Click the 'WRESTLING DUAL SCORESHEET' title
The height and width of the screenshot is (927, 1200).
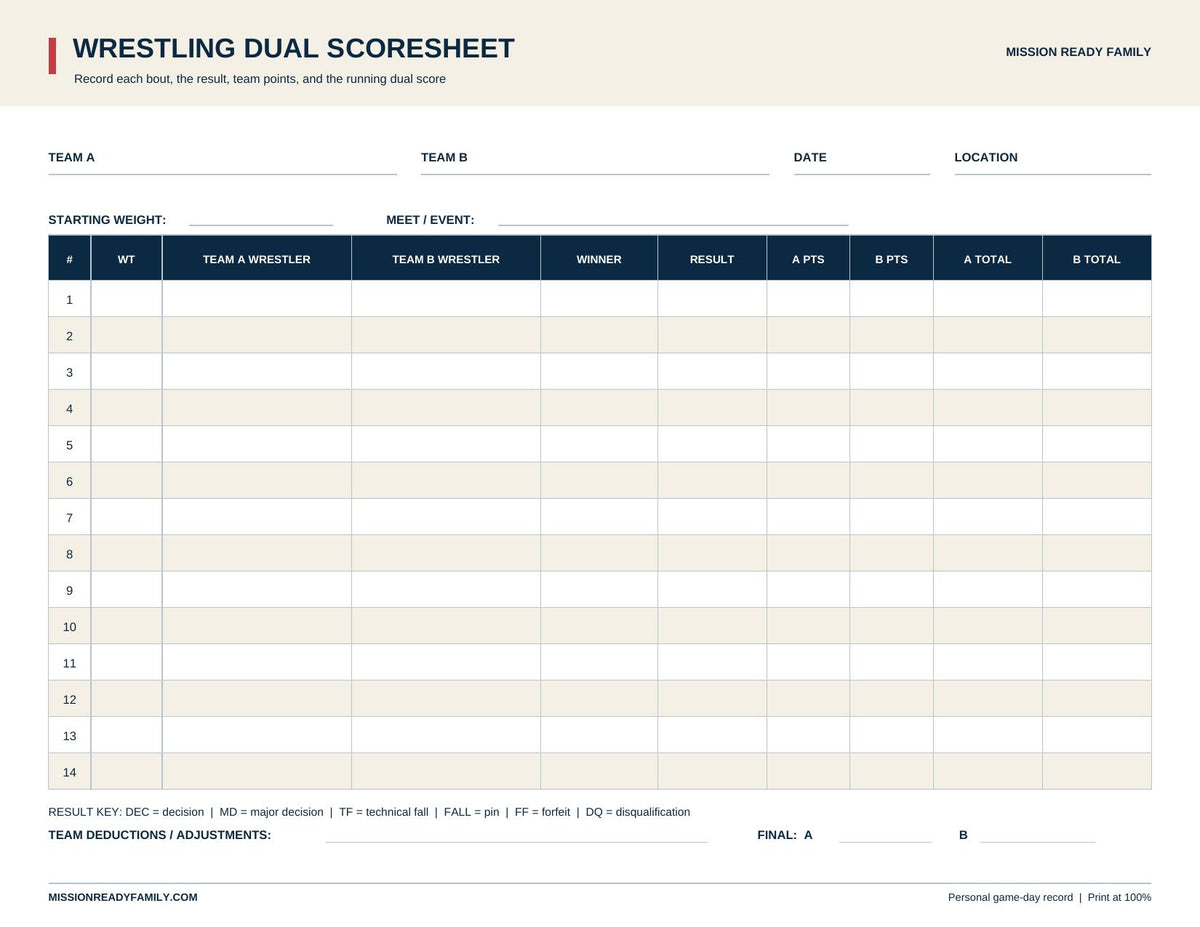(294, 48)
